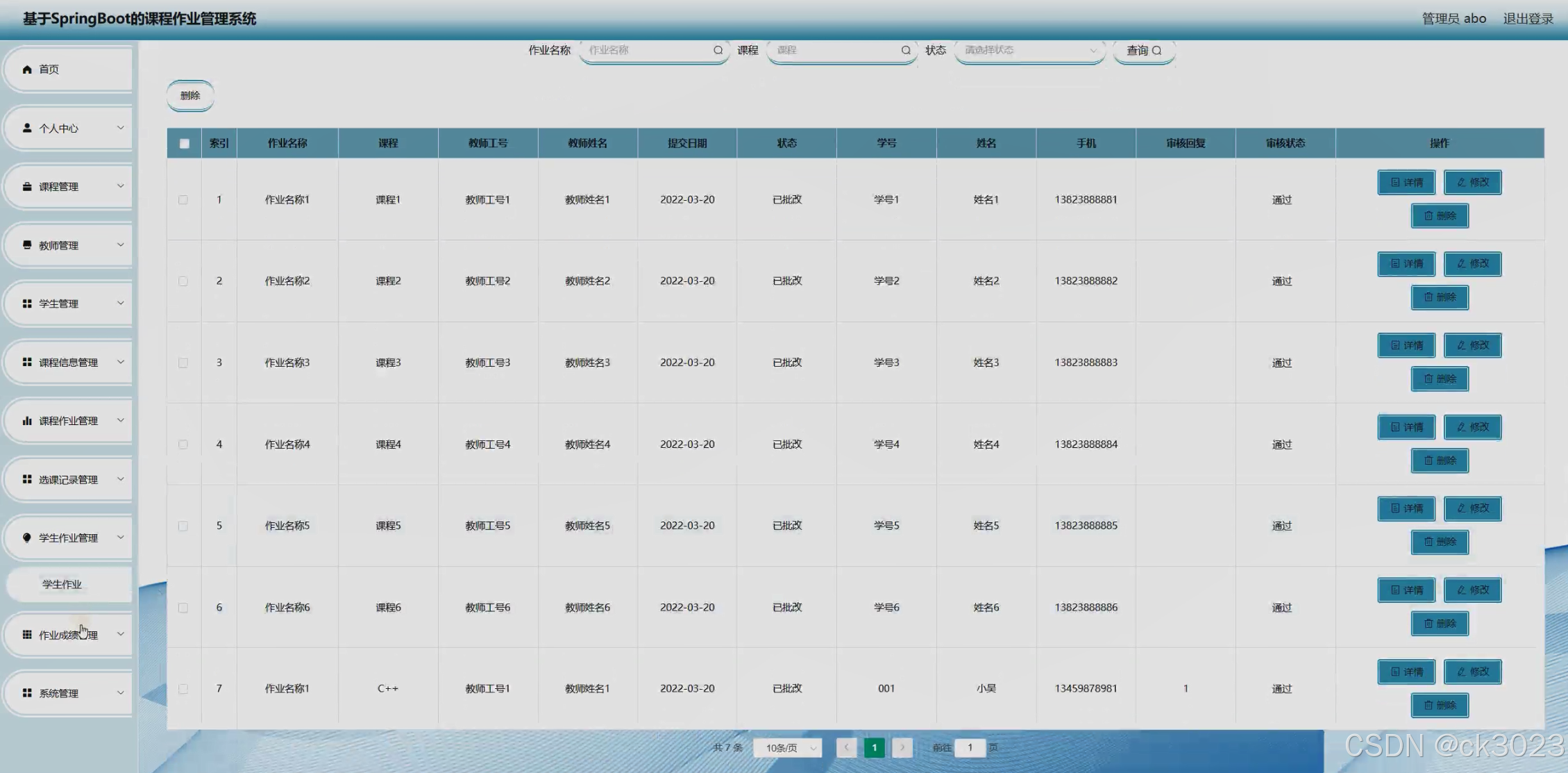Expand the 教师管理 sidebar menu
The image size is (1568, 773).
point(68,245)
